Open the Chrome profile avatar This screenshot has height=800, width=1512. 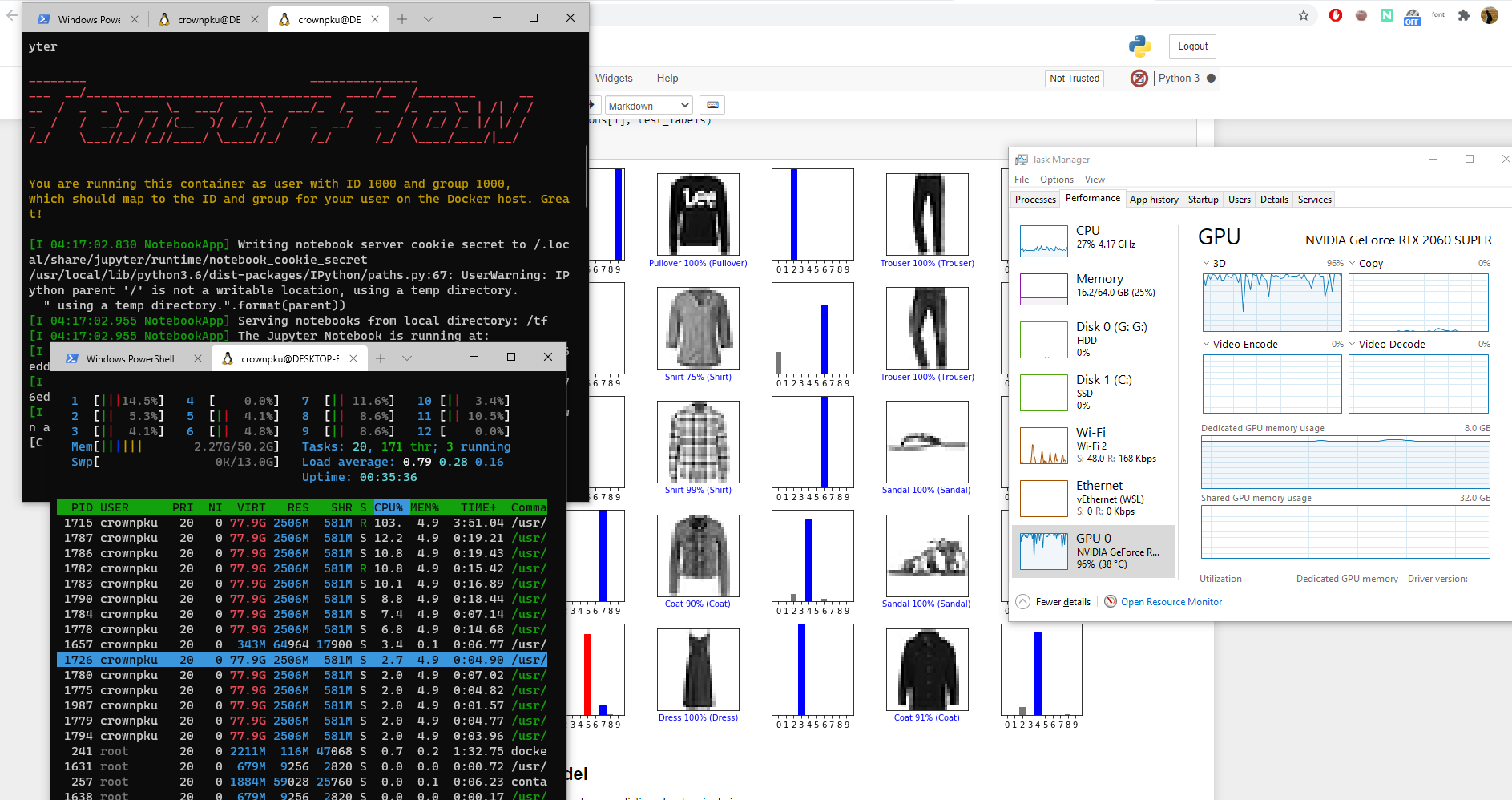pos(1490,15)
